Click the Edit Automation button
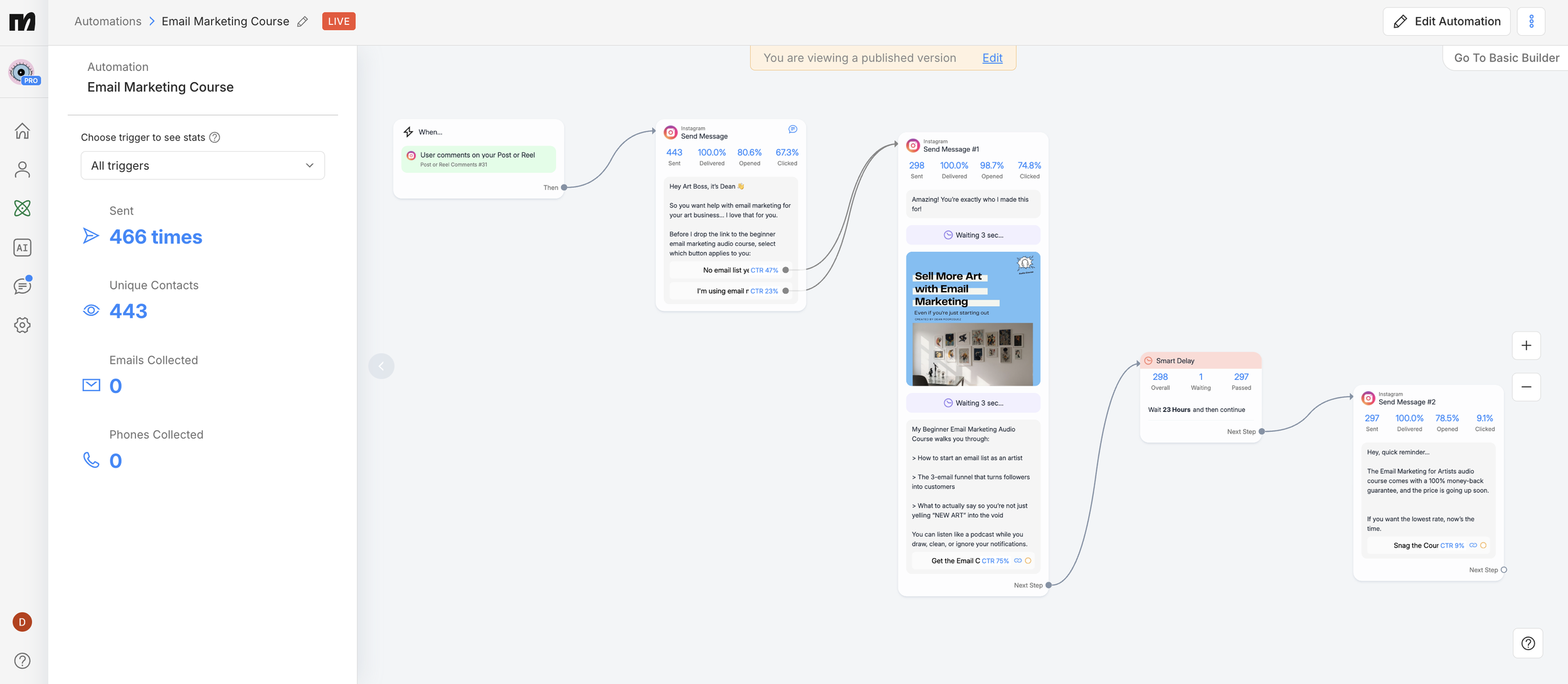Screen dimensions: 1568x684 pos(1446,21)
